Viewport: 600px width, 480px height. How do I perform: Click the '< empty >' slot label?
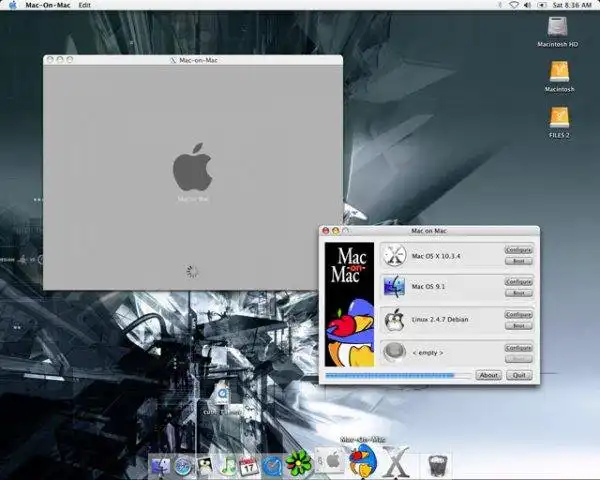click(427, 353)
